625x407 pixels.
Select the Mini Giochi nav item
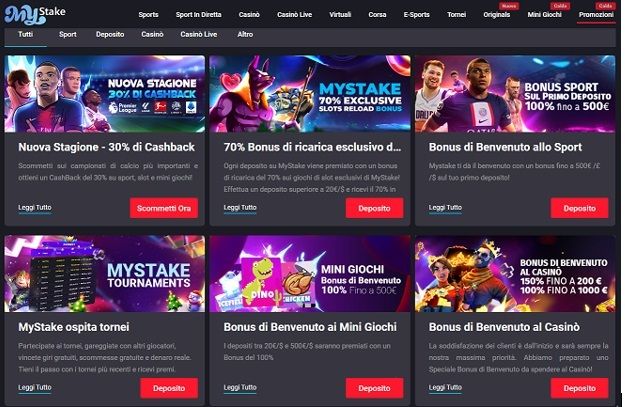[x=544, y=15]
